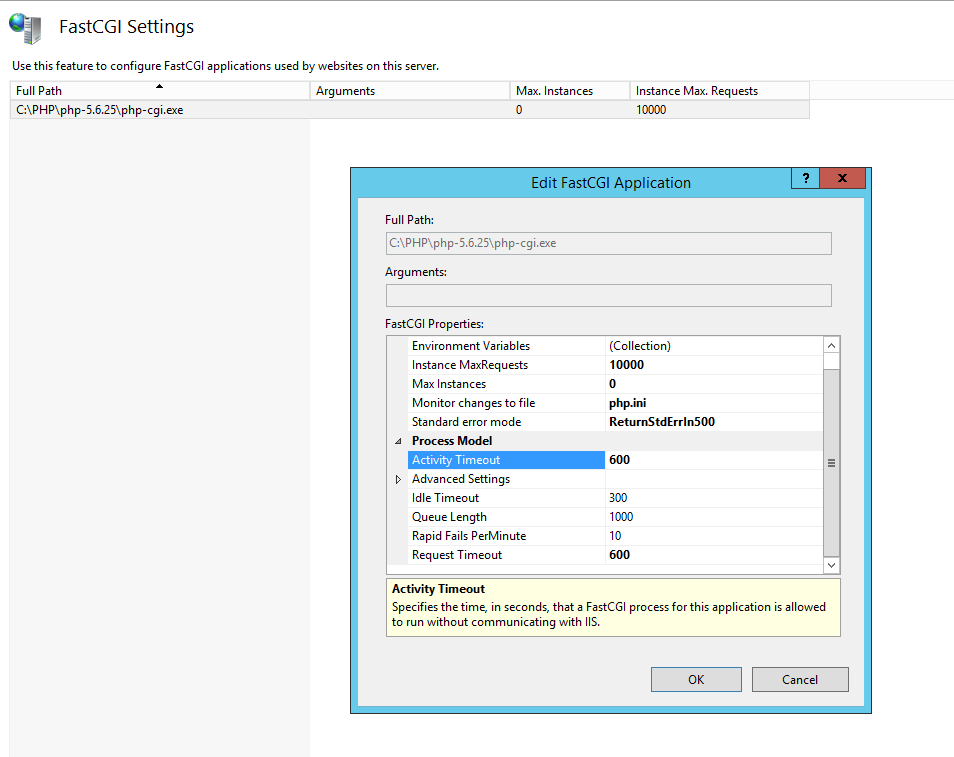This screenshot has width=954, height=757.
Task: Click the Instance Max. Requests column header
Action: [719, 91]
